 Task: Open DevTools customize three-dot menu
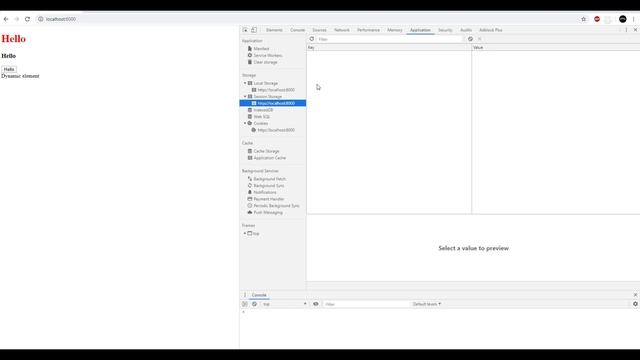(x=626, y=30)
